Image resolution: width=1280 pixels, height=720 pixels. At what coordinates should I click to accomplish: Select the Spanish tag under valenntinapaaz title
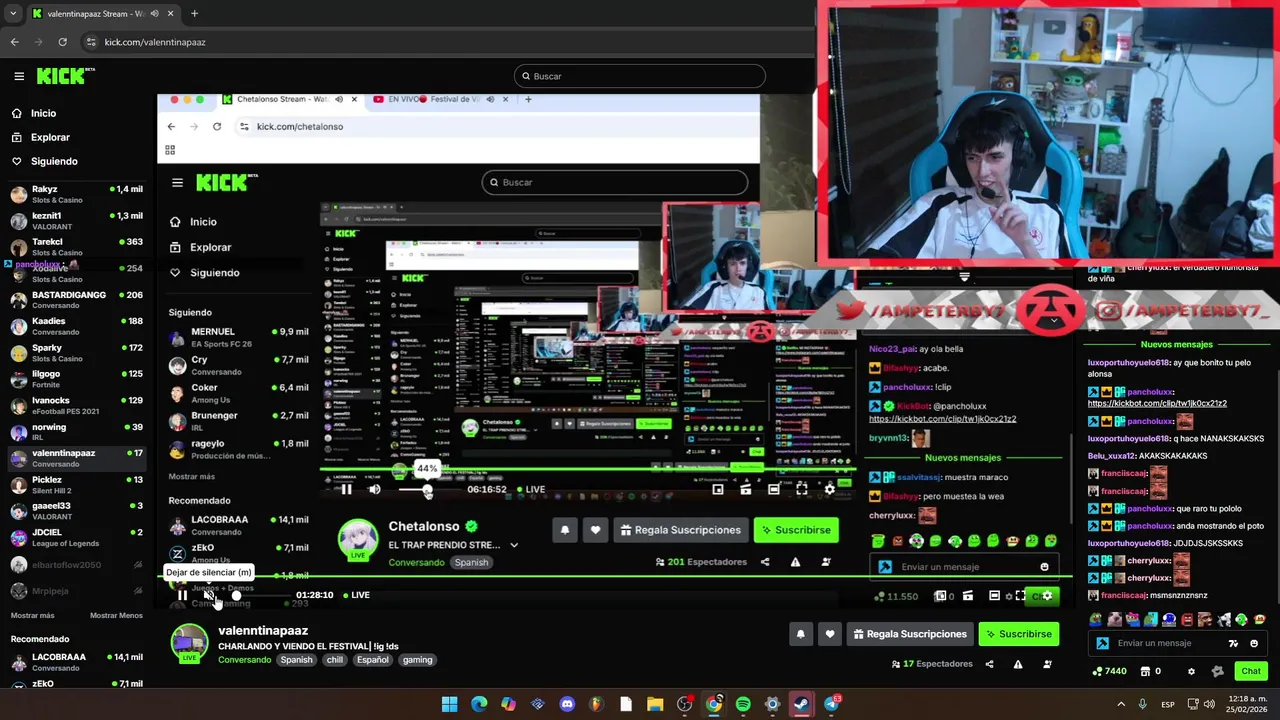(x=296, y=660)
